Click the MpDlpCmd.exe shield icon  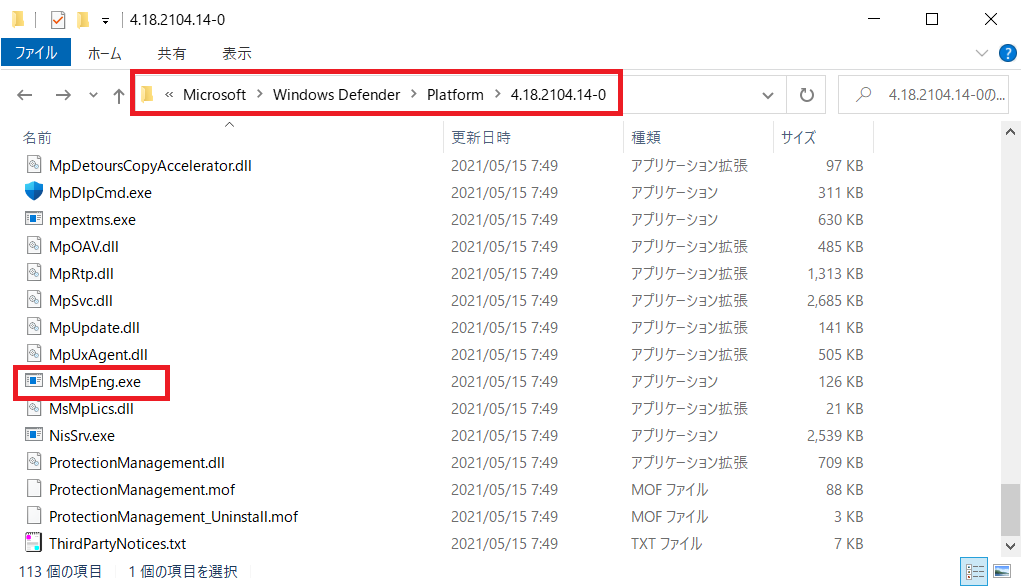click(34, 192)
